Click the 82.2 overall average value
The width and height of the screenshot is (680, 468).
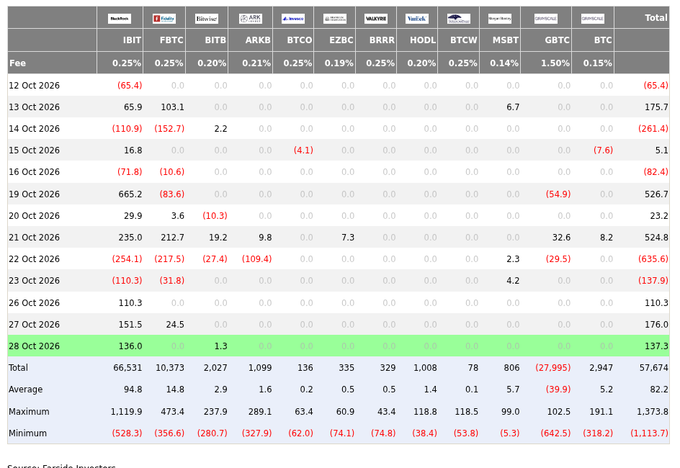pyautogui.click(x=659, y=389)
